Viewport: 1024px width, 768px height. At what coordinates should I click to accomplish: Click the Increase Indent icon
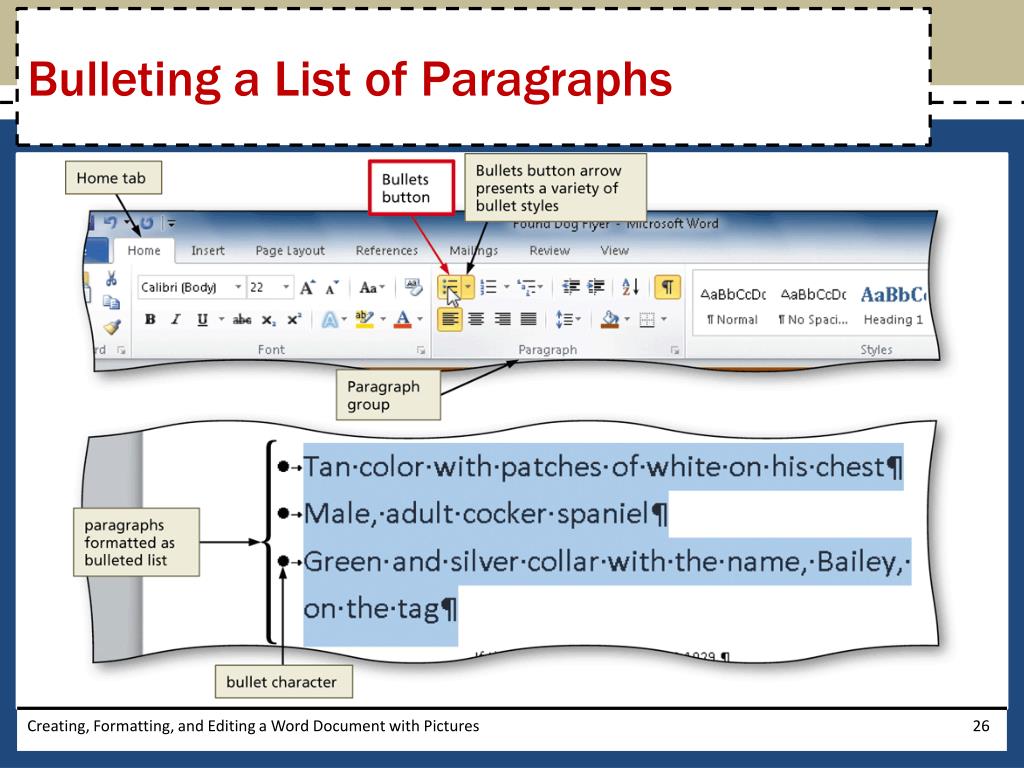(x=596, y=287)
